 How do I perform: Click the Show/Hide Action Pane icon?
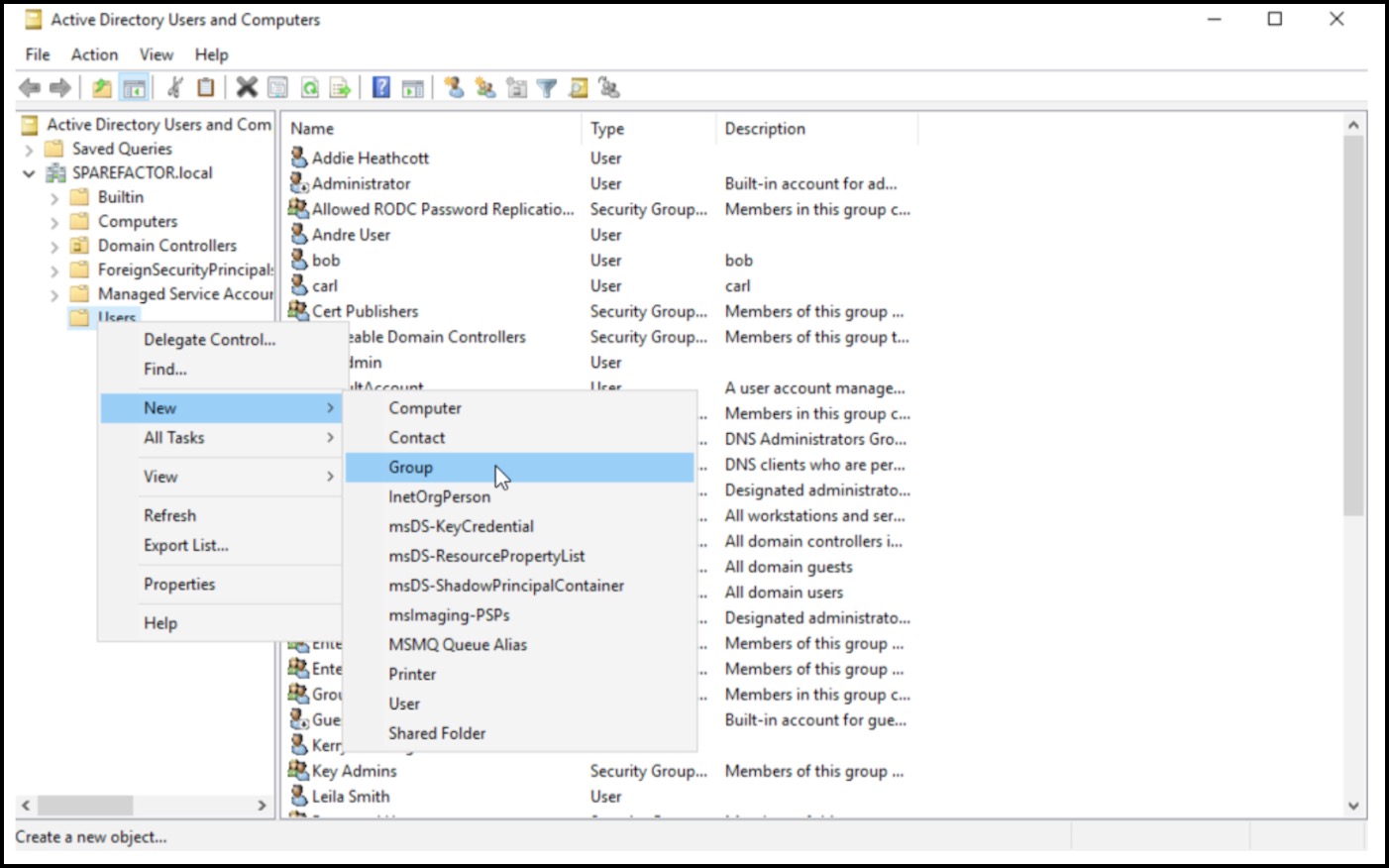click(413, 88)
